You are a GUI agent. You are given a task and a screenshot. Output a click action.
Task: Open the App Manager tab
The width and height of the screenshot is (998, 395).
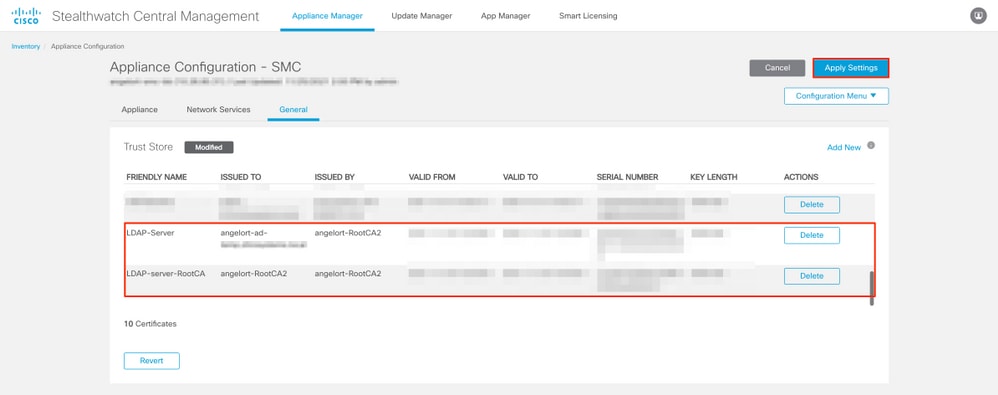(505, 16)
